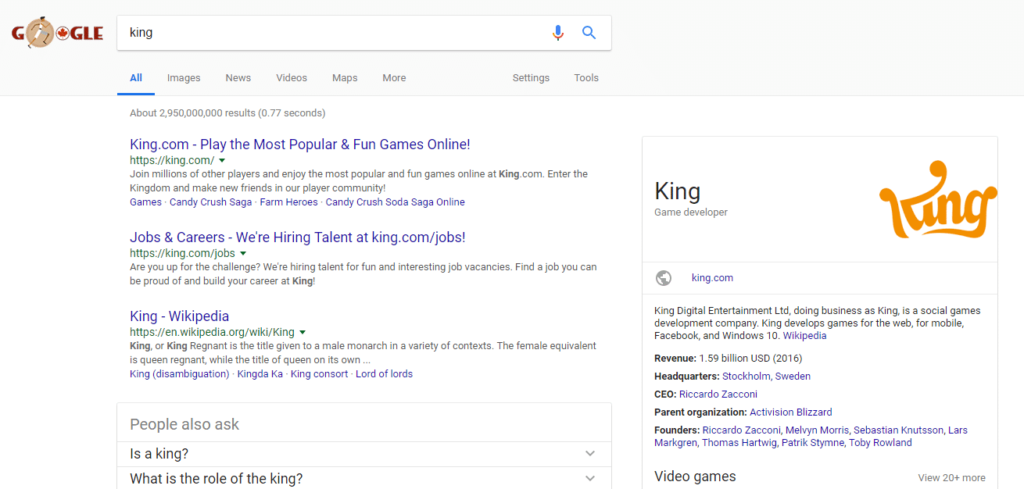Image resolution: width=1024 pixels, height=489 pixels.
Task: Open the More menu
Action: coord(394,78)
